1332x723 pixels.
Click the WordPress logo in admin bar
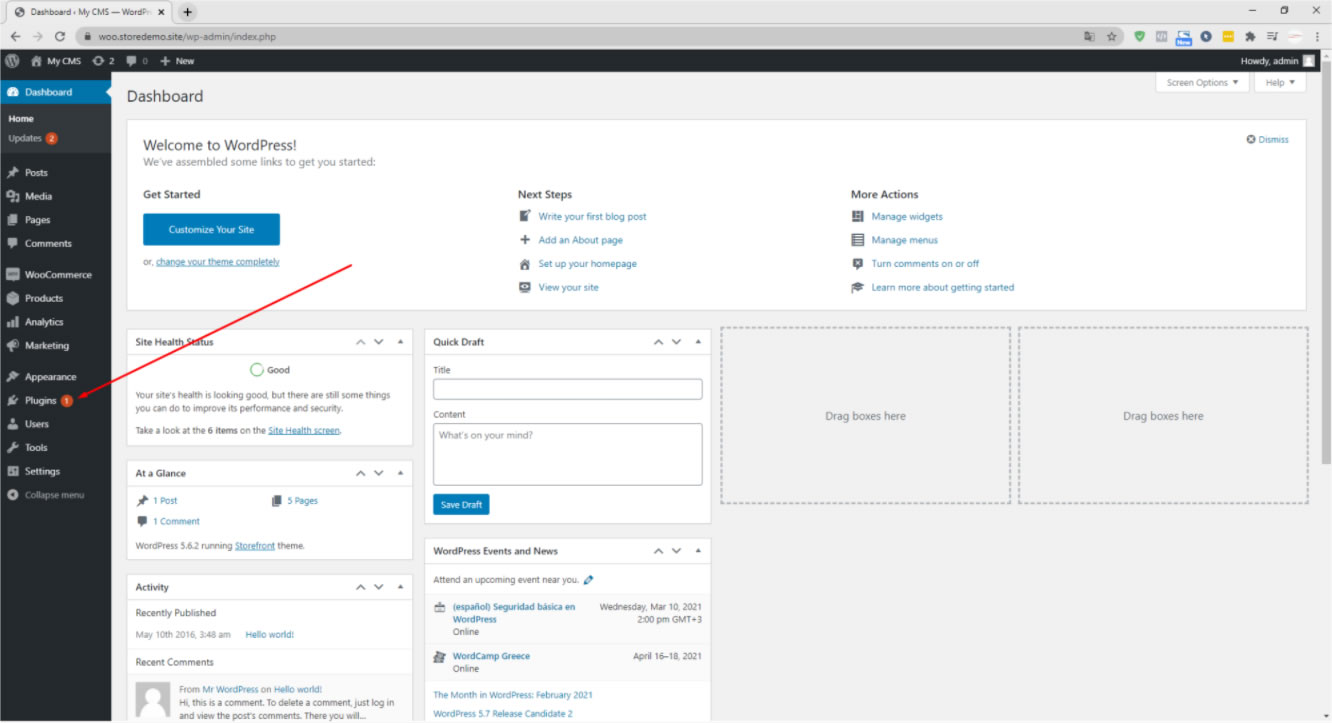pos(12,61)
